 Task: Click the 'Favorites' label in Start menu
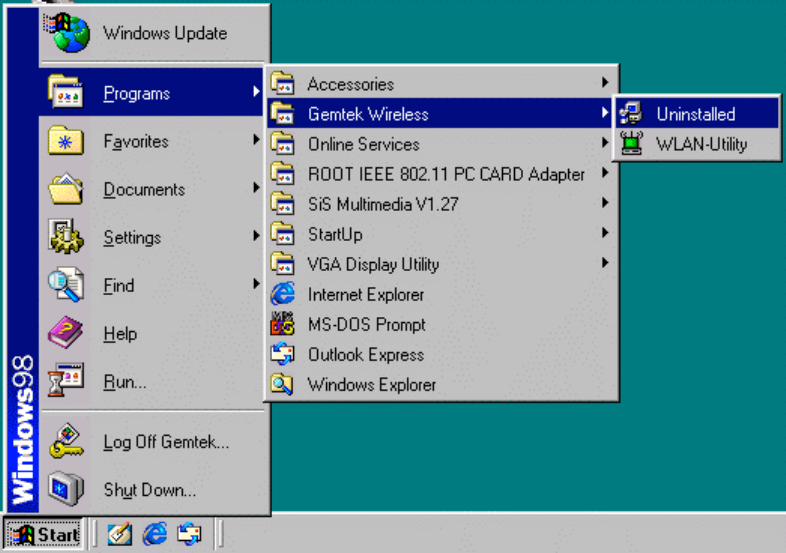(136, 141)
